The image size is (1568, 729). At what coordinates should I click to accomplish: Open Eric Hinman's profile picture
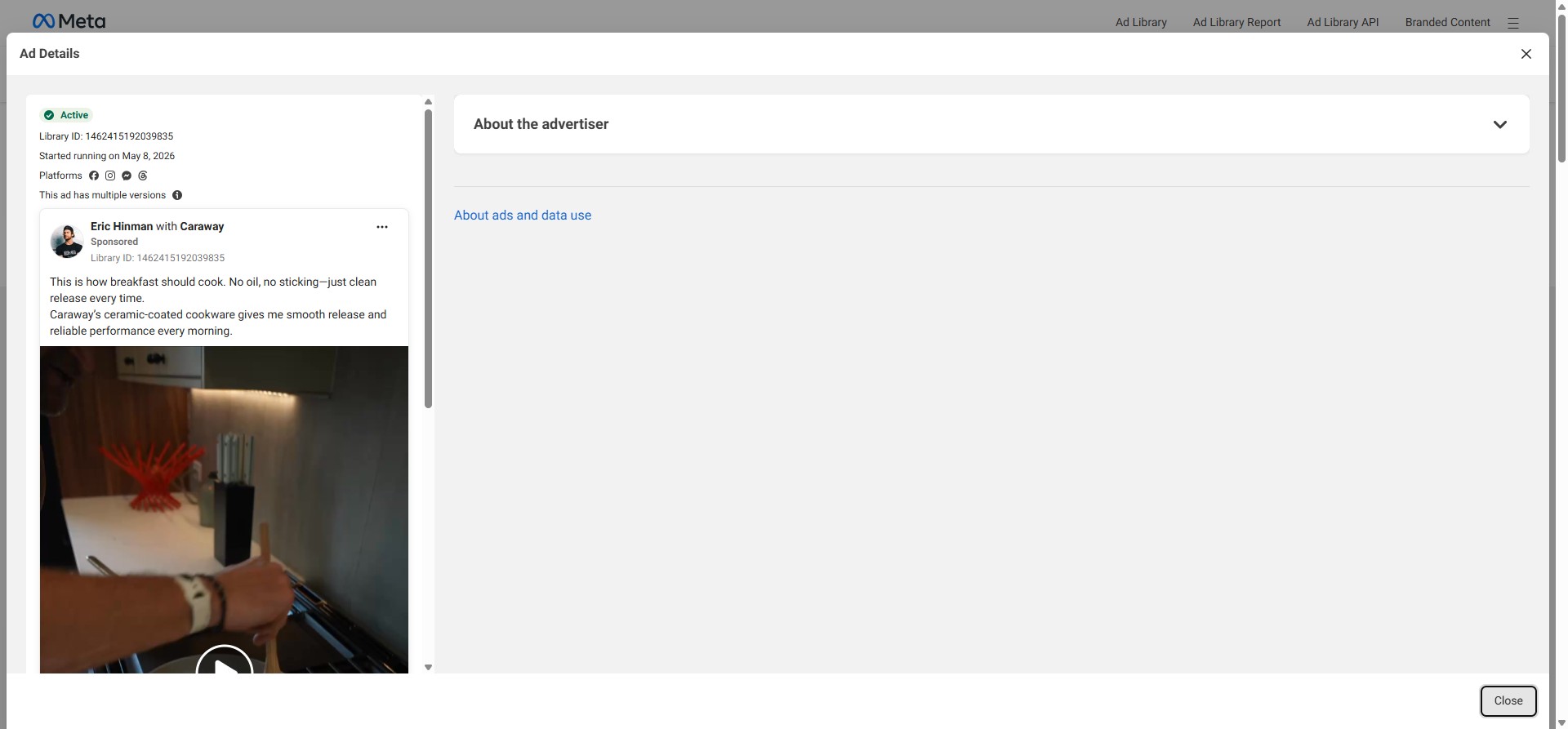pos(67,241)
